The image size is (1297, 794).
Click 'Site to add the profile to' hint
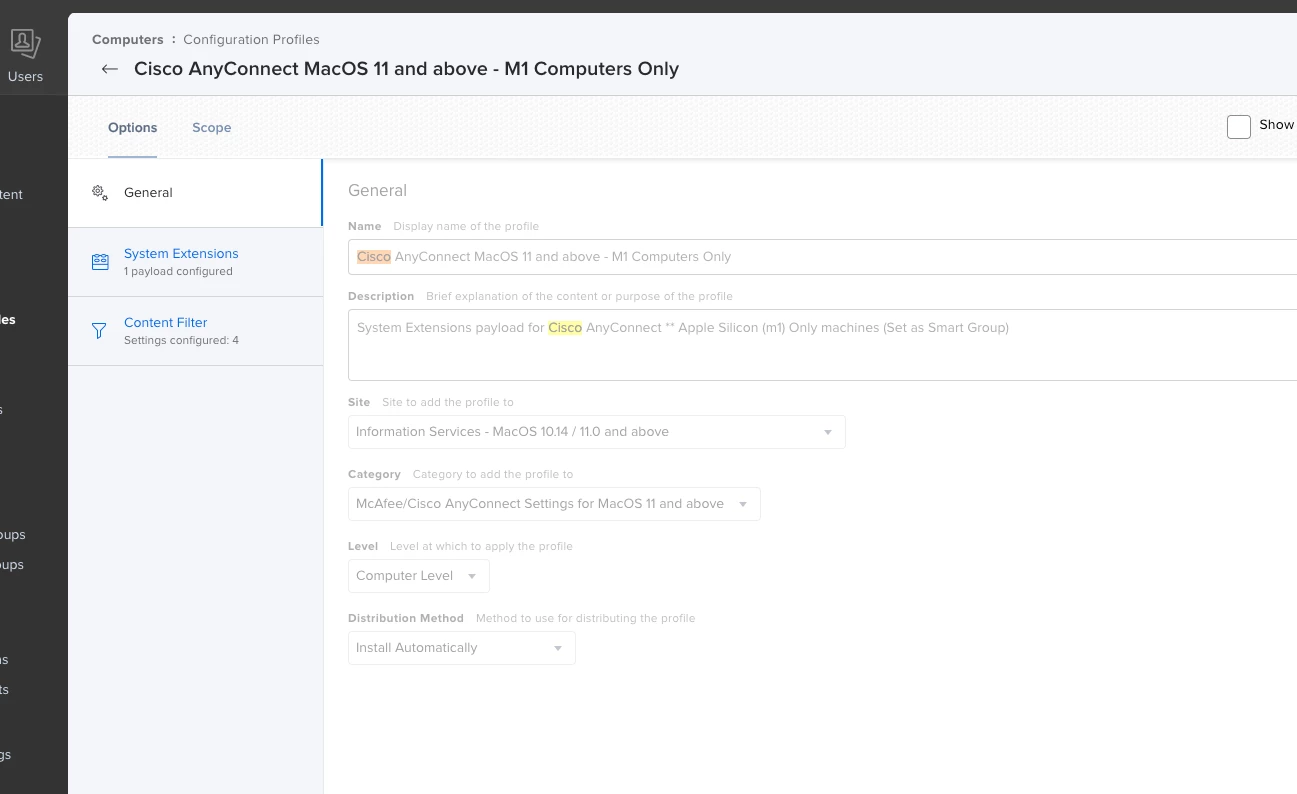point(448,402)
